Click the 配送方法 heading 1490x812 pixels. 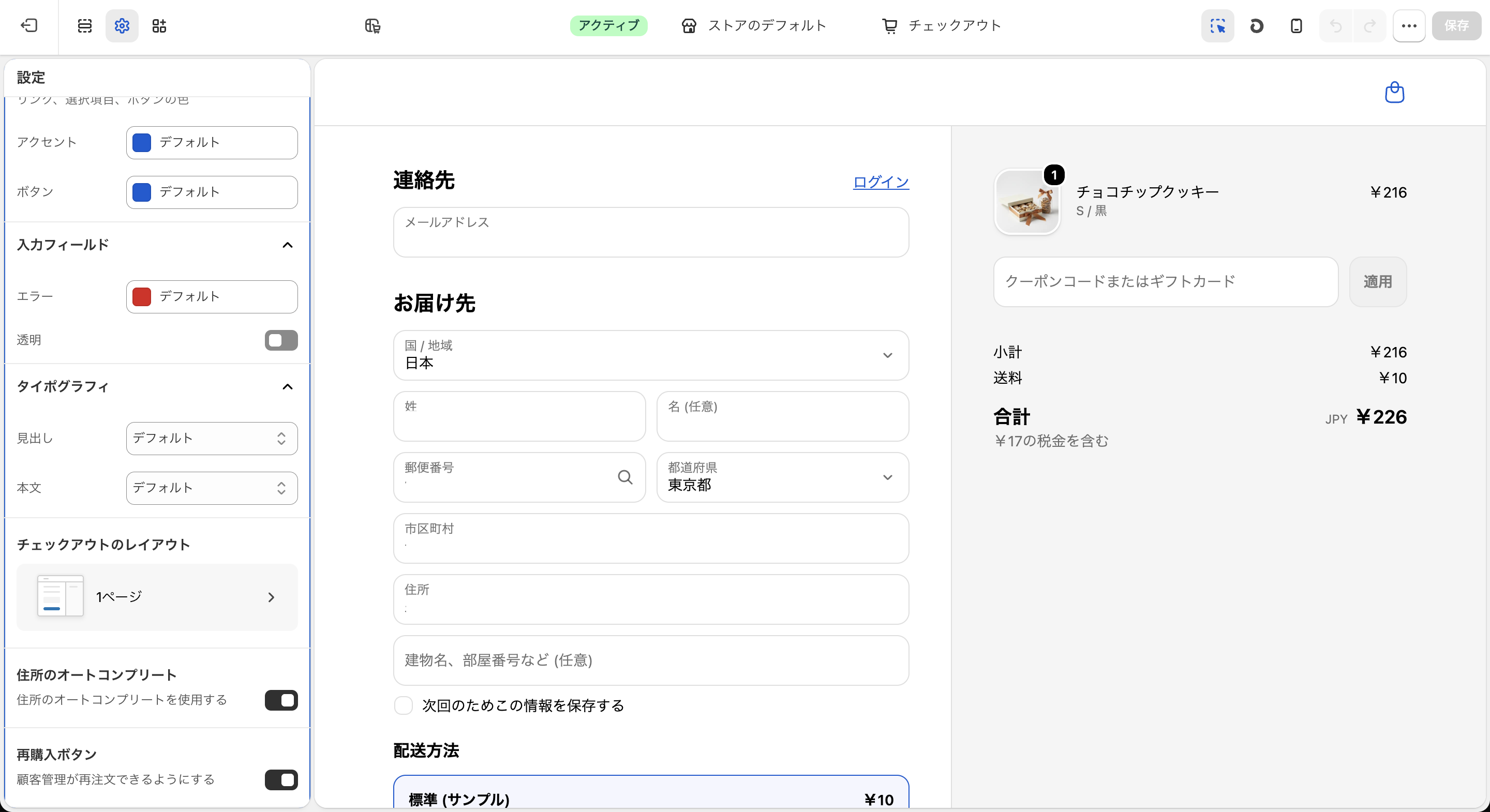click(426, 750)
